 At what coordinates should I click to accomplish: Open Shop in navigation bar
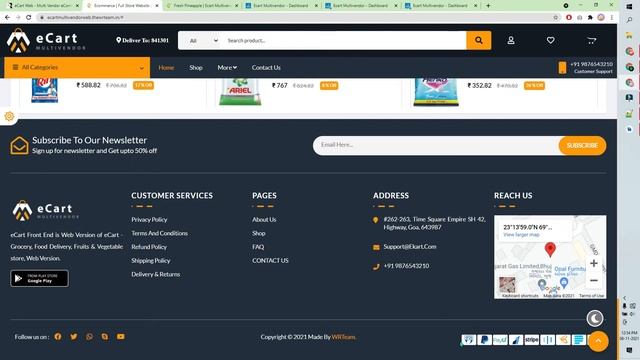pyautogui.click(x=196, y=67)
